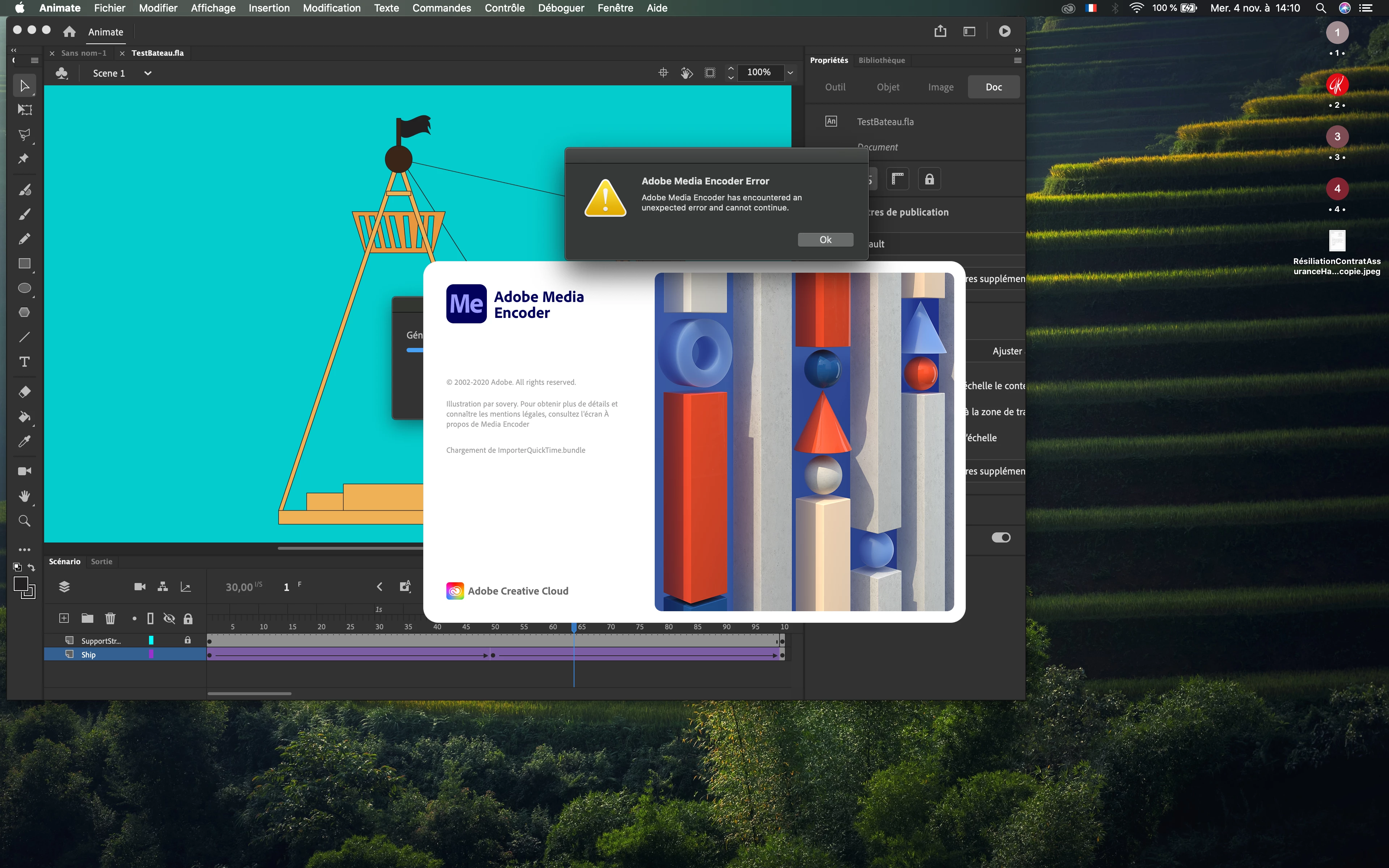Toggle lock for all layers in timeline header

tap(188, 618)
